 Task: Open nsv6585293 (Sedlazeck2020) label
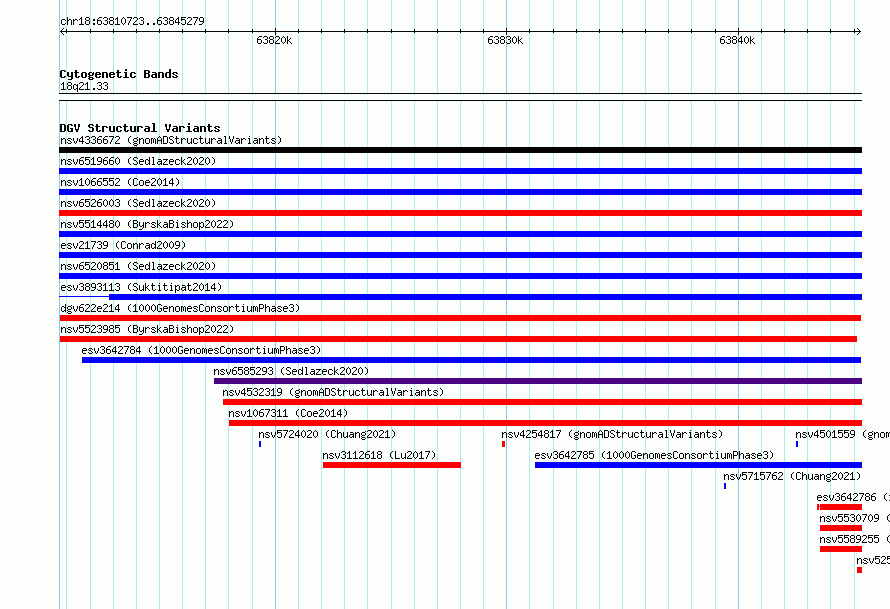pos(291,371)
